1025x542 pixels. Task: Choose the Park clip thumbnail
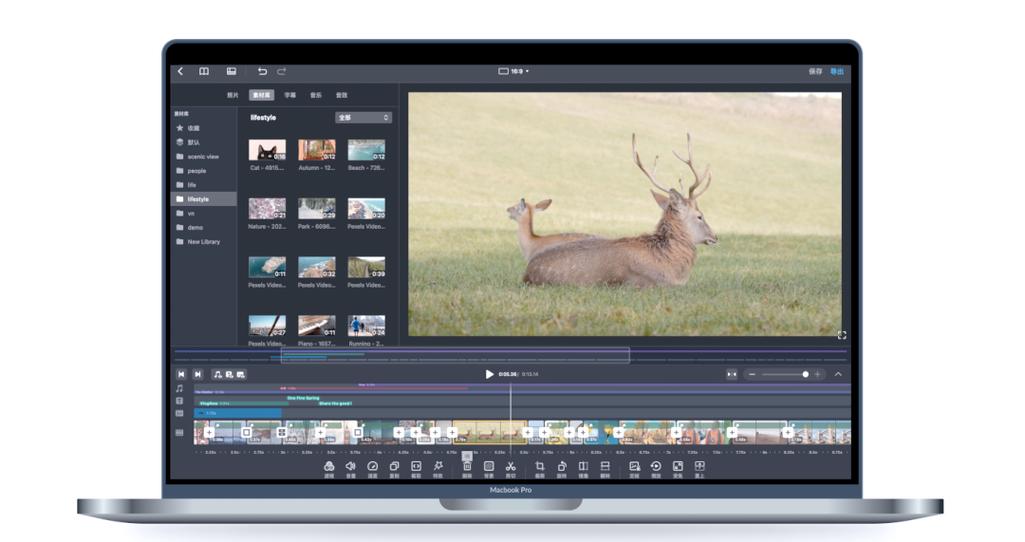pos(317,209)
